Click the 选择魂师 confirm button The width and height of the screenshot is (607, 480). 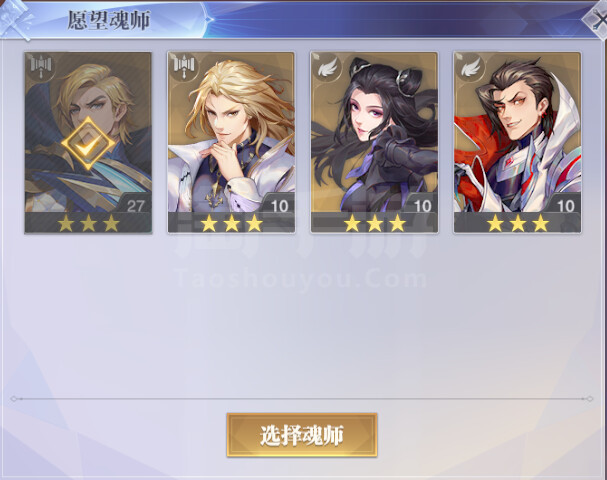click(302, 435)
